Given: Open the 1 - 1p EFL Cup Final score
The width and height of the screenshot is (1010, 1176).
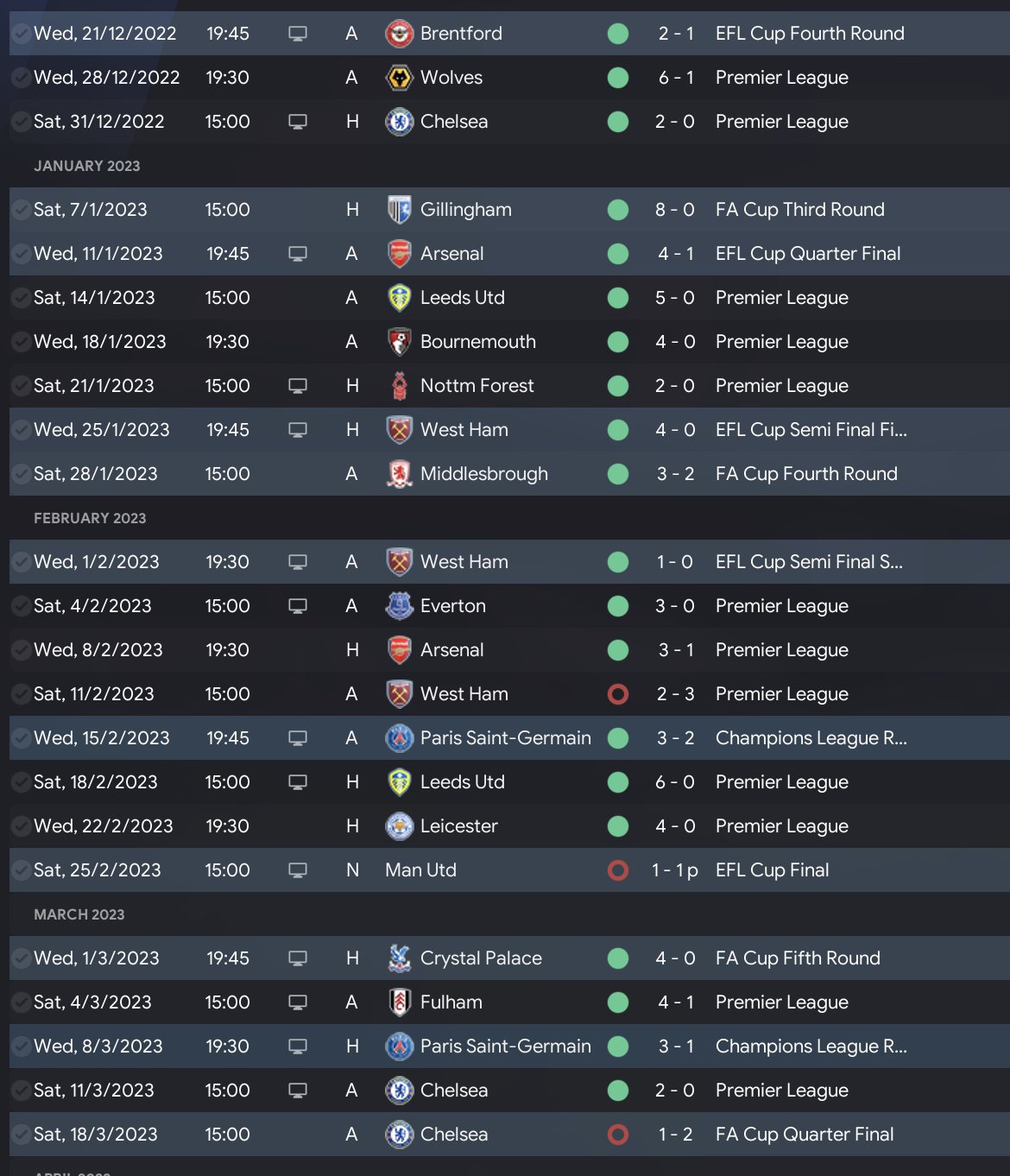Looking at the screenshot, I should pyautogui.click(x=674, y=870).
